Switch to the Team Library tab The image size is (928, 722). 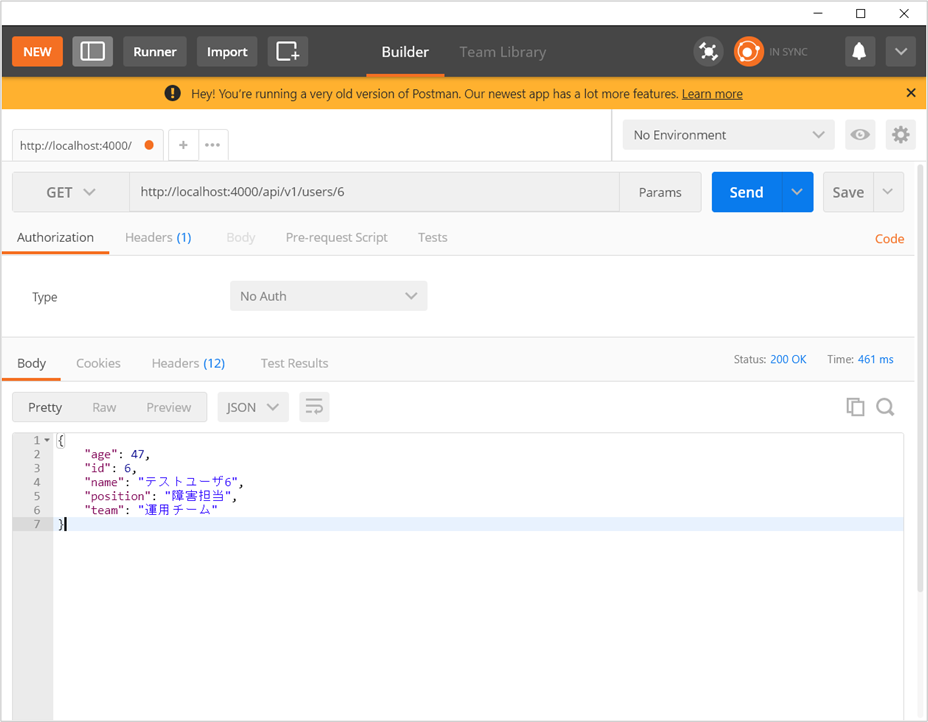(502, 52)
